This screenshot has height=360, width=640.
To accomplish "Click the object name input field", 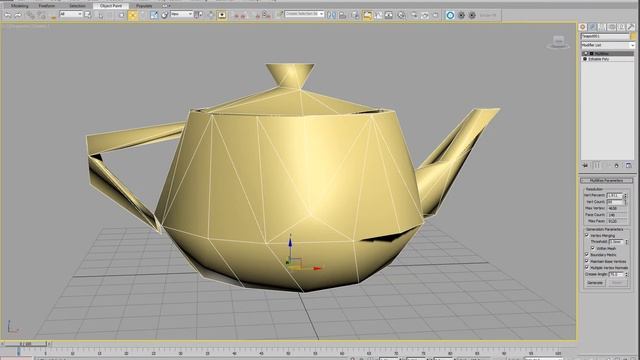I will [x=605, y=36].
